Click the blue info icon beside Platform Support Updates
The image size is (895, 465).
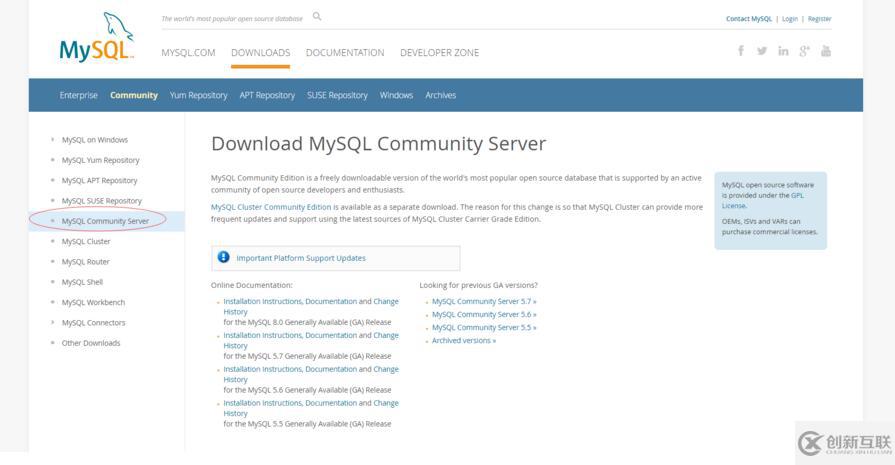click(x=224, y=257)
